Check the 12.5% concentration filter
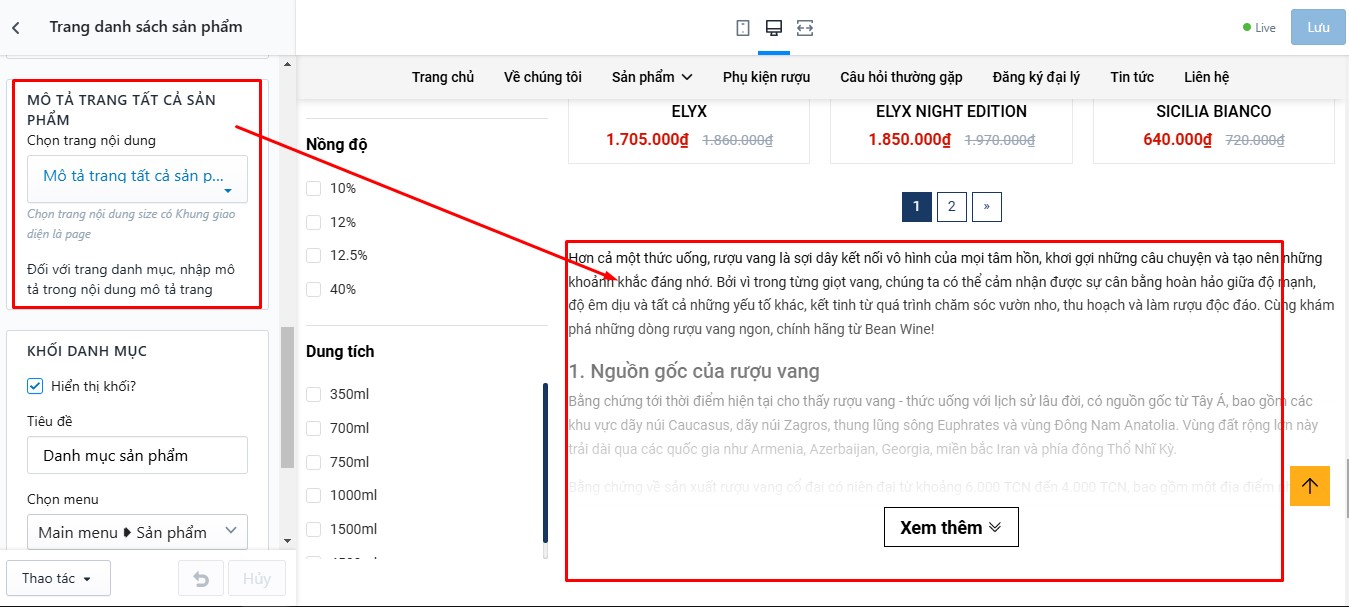 pos(314,255)
